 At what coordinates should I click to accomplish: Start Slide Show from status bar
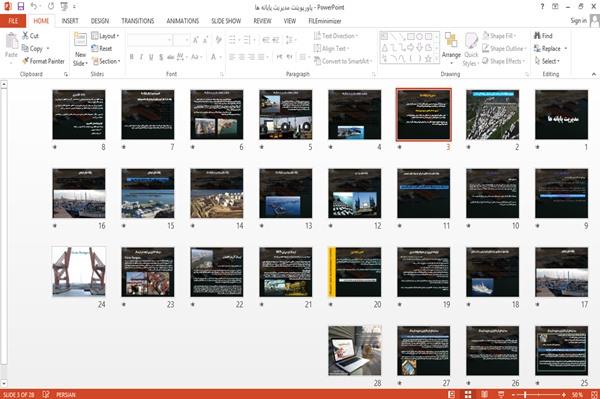[x=501, y=394]
